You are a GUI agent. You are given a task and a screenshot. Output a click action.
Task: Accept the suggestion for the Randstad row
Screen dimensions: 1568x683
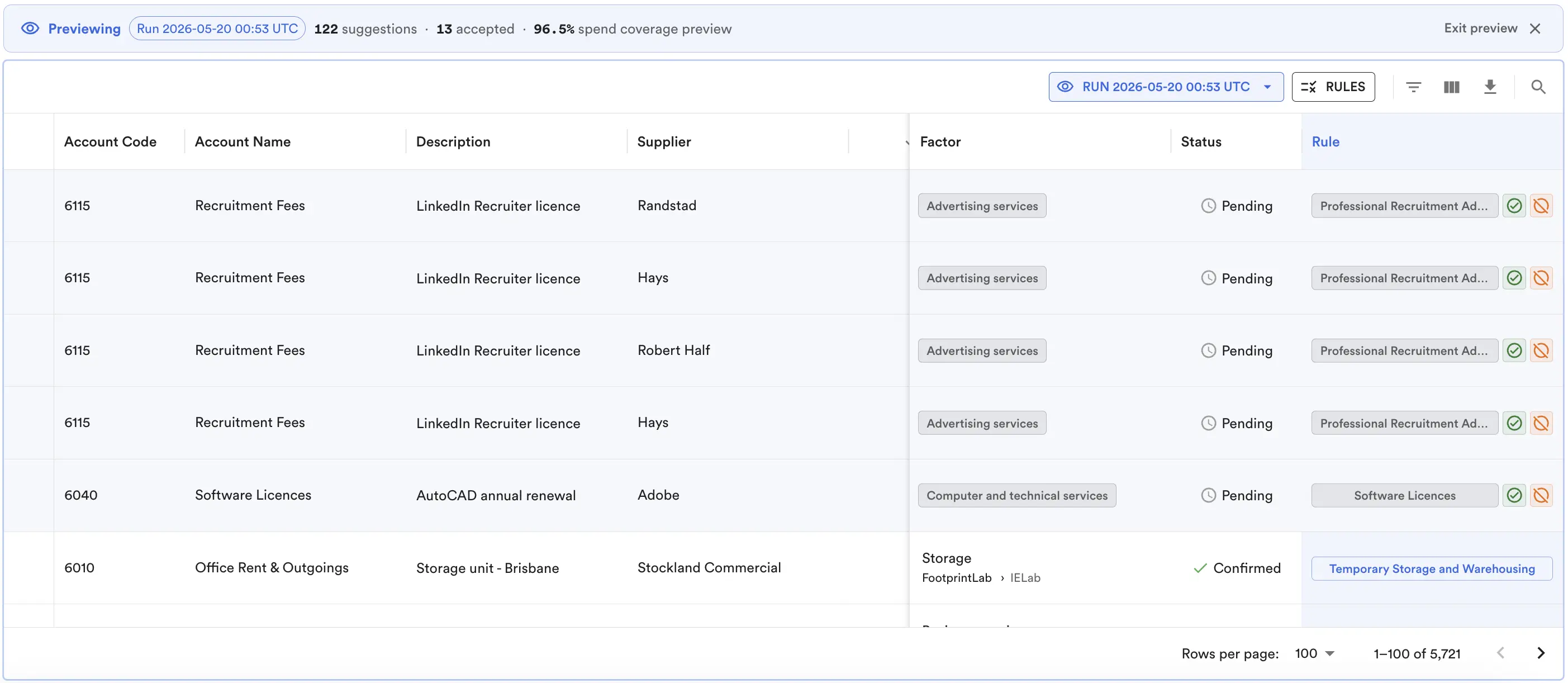point(1514,206)
